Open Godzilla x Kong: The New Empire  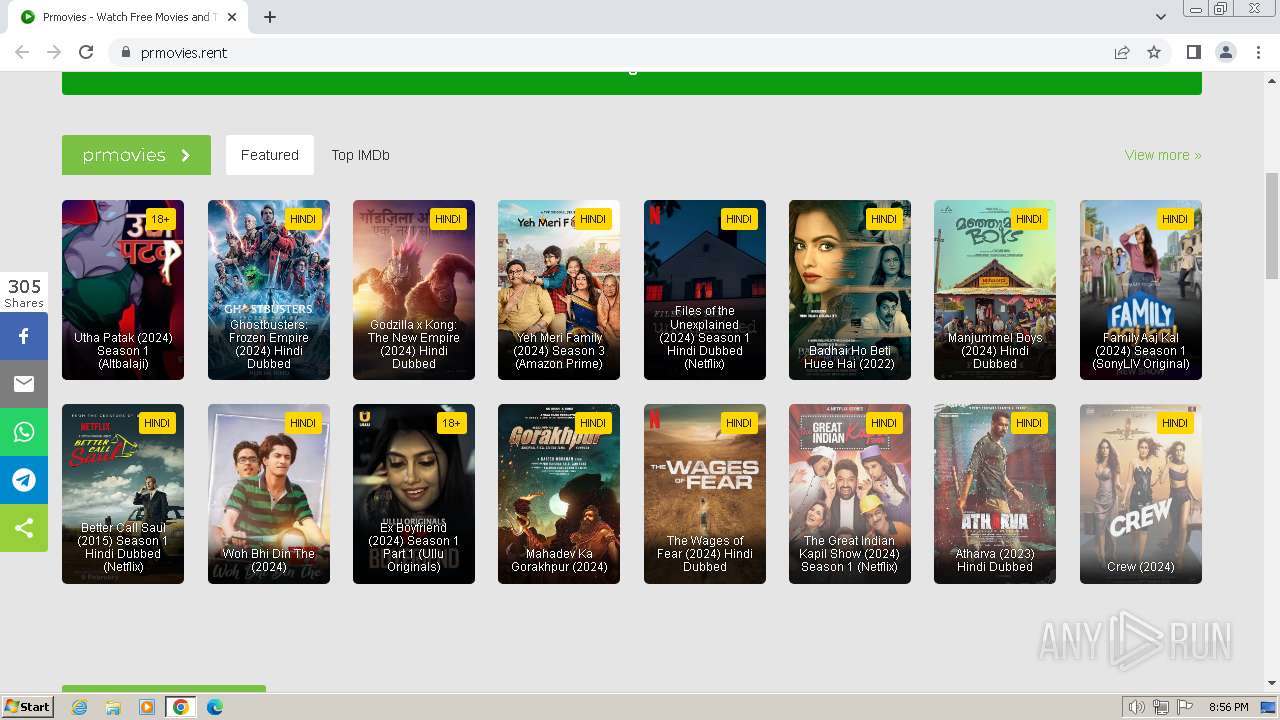pos(414,290)
